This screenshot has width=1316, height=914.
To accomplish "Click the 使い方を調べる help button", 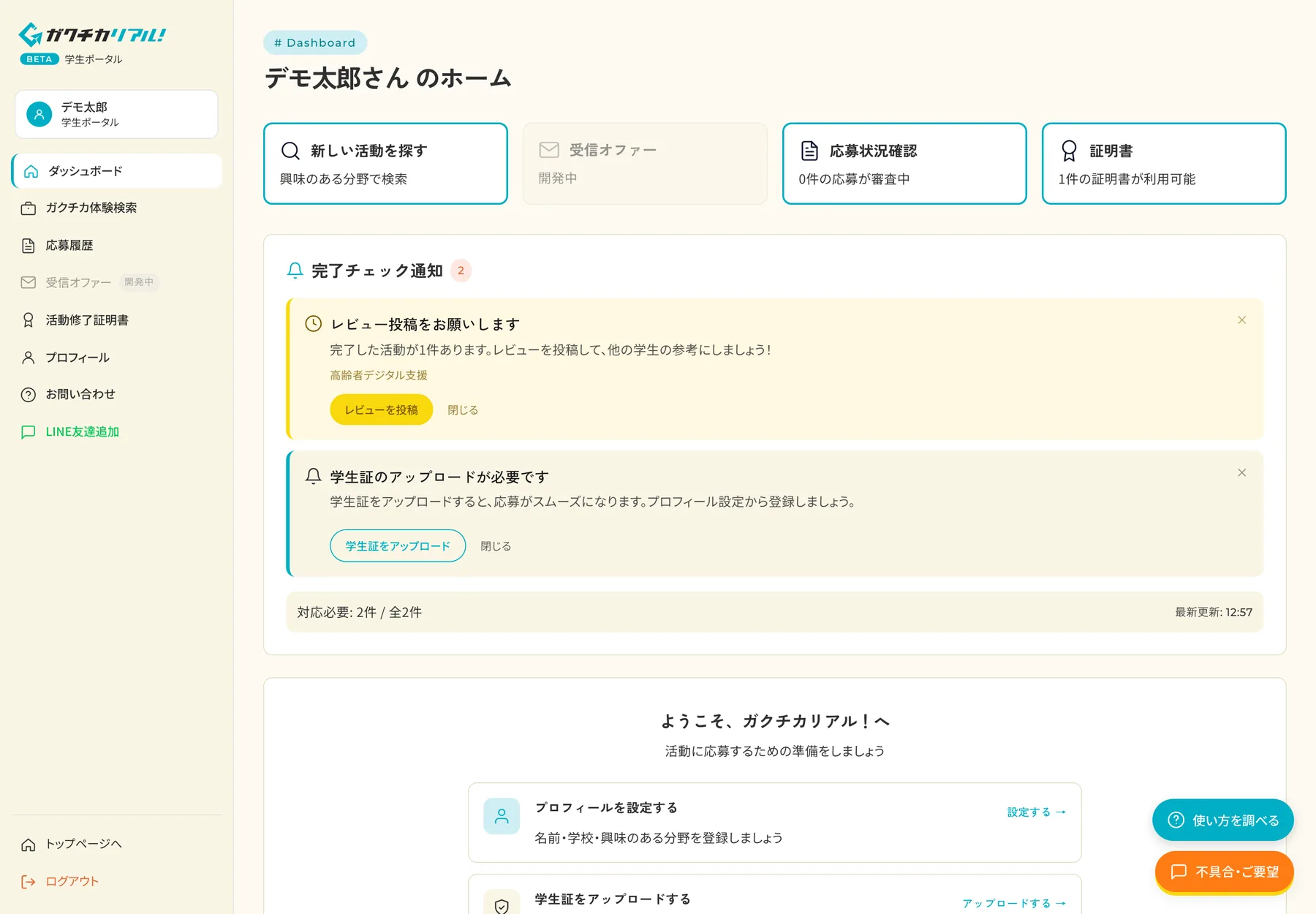I will pyautogui.click(x=1223, y=820).
